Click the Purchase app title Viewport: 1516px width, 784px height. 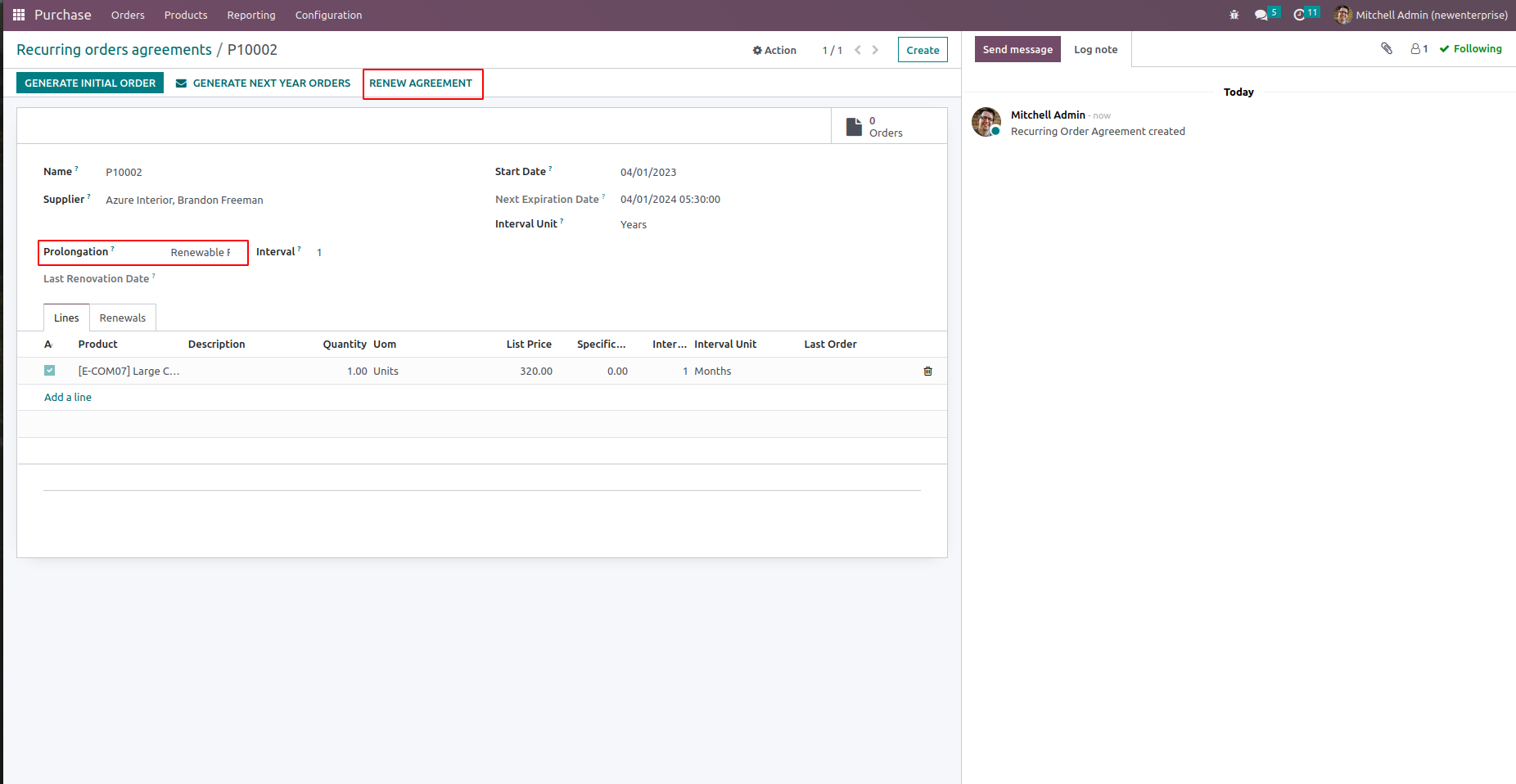pyautogui.click(x=63, y=15)
